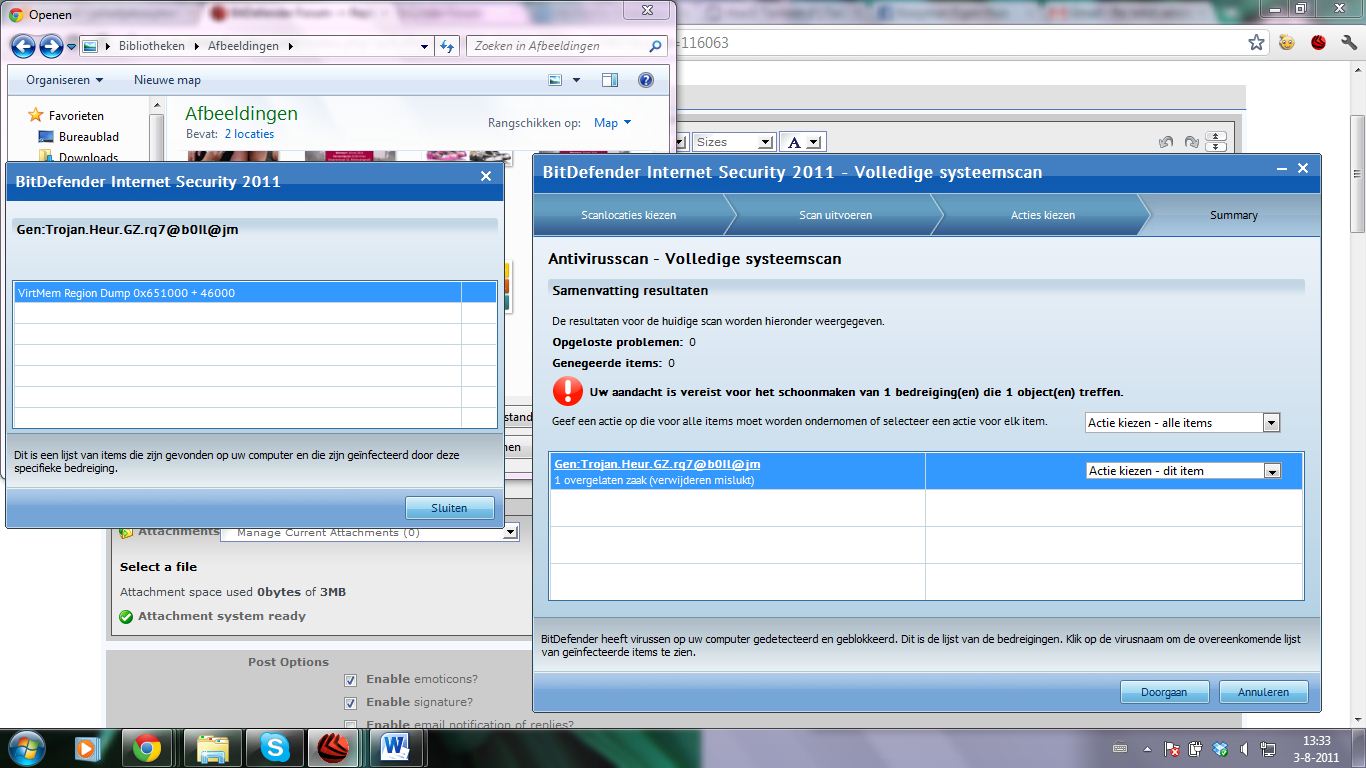1366x768 pixels.
Task: Toggle Enable emoticons checkbox
Action: pyautogui.click(x=350, y=680)
